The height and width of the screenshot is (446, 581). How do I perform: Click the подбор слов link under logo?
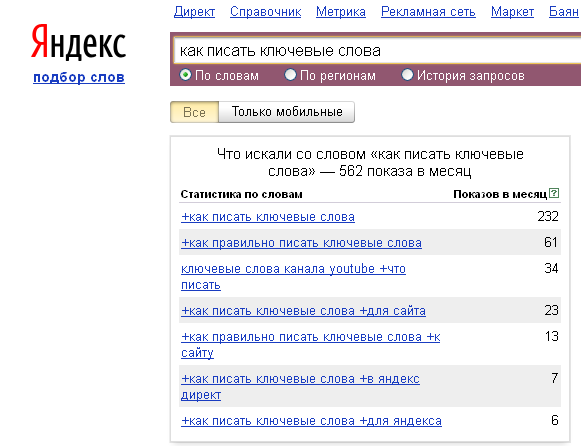click(x=79, y=77)
